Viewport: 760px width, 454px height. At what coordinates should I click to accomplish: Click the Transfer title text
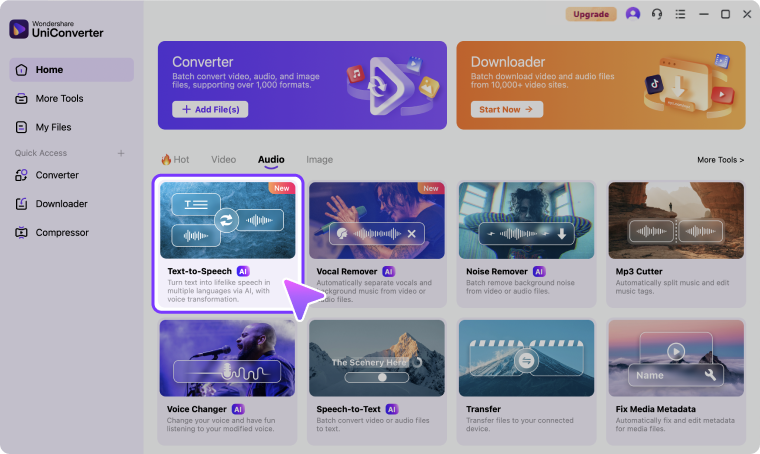(483, 409)
